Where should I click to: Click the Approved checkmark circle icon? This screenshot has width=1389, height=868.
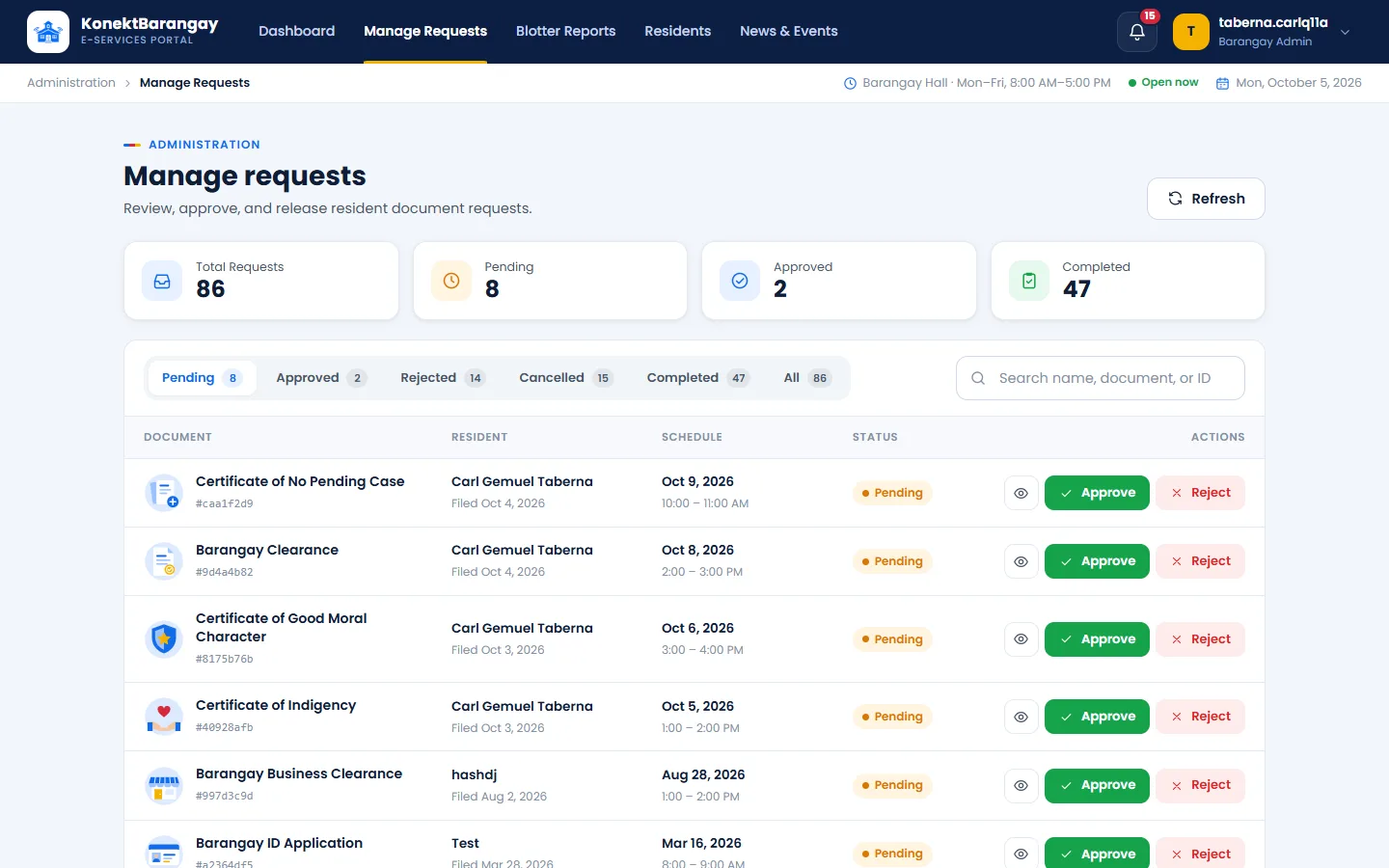click(x=740, y=281)
